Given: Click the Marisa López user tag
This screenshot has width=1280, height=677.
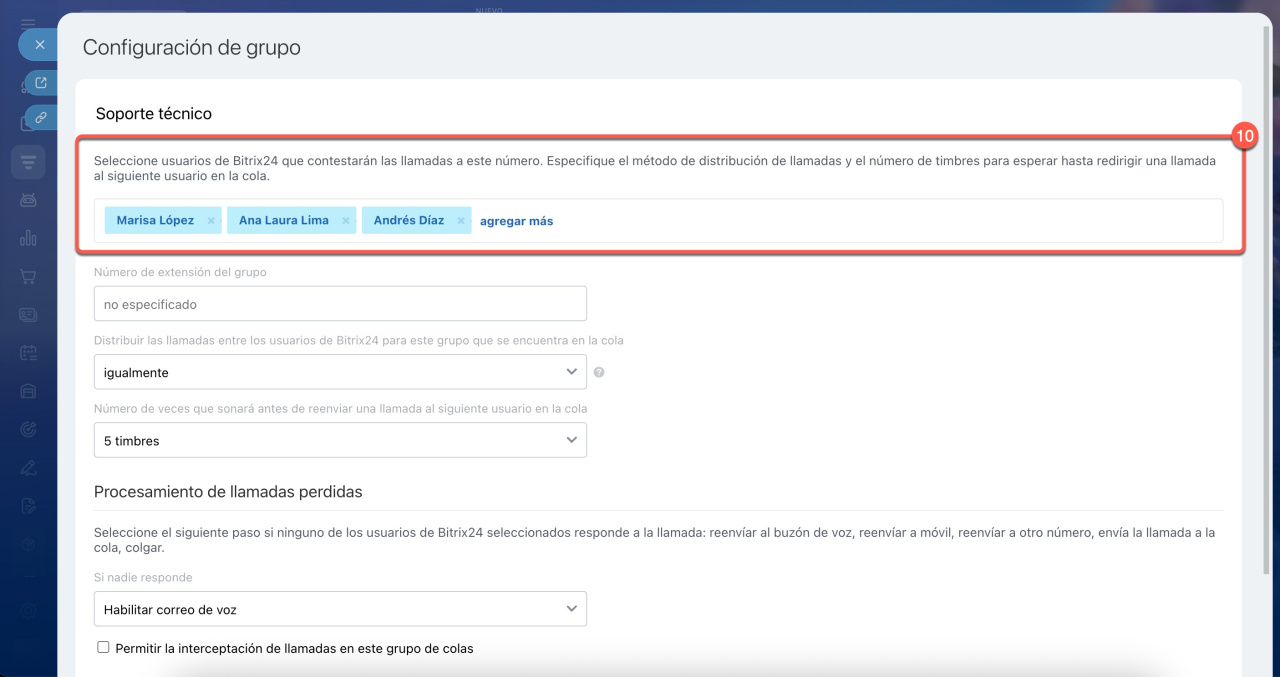Looking at the screenshot, I should 155,221.
